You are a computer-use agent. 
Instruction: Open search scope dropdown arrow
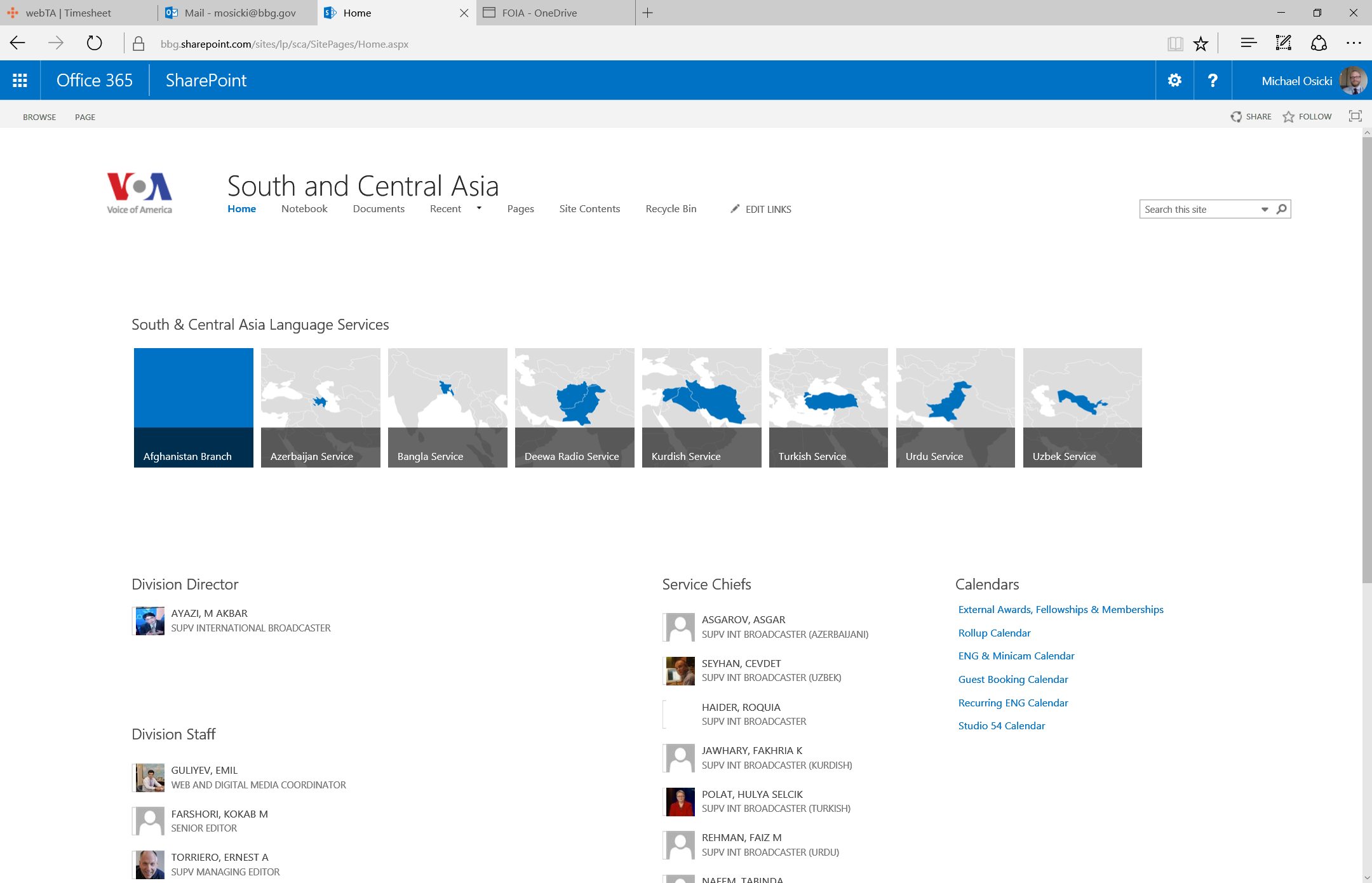(1265, 209)
